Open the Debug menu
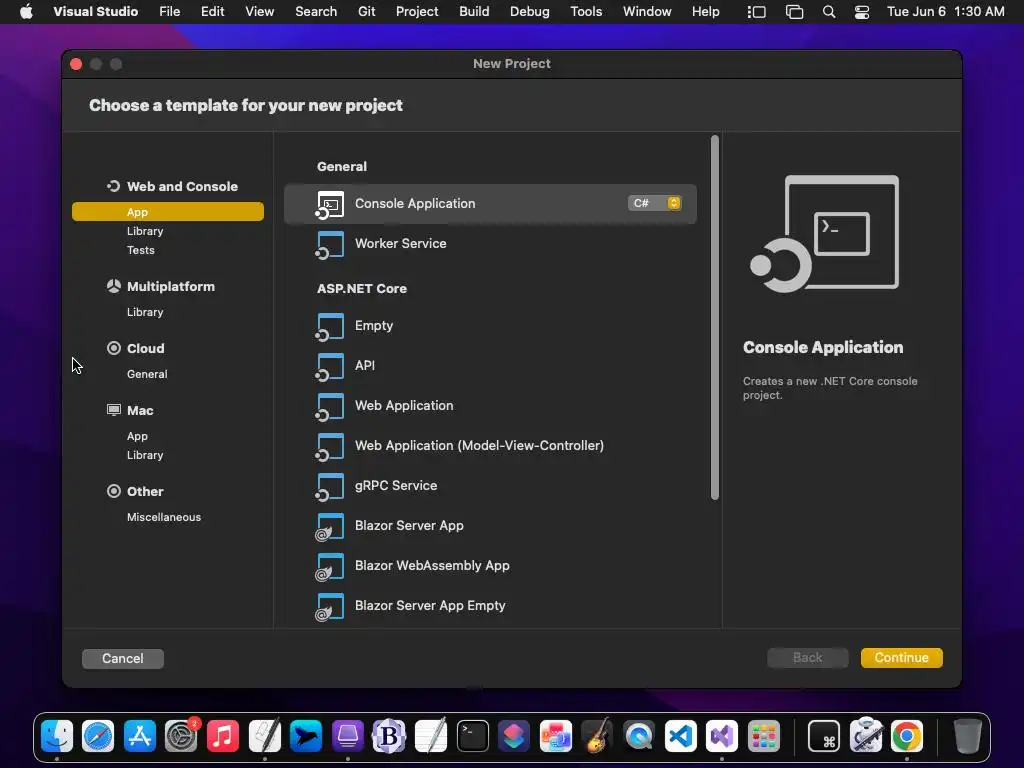The height and width of the screenshot is (768, 1024). point(530,12)
